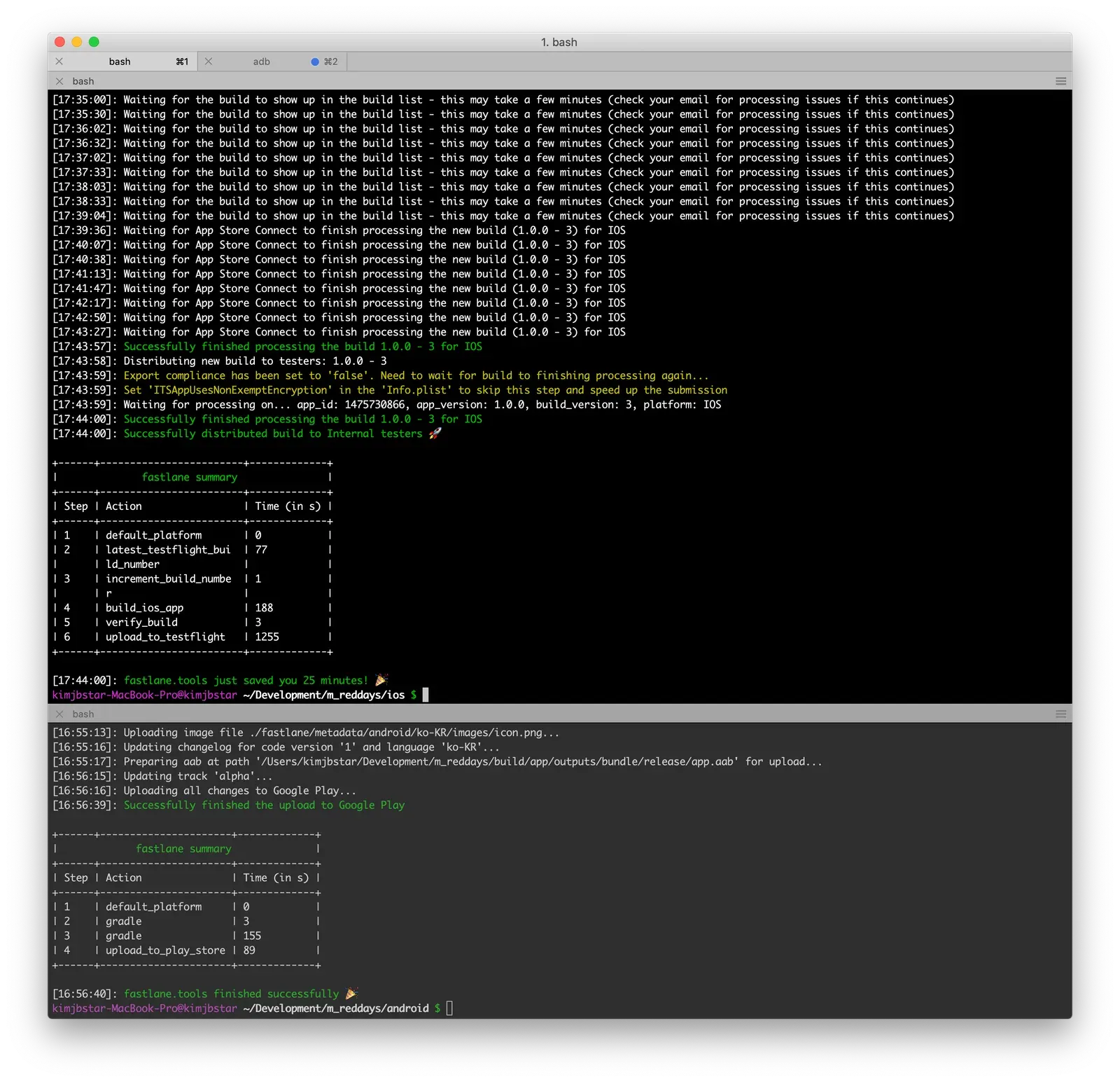1120x1082 pixels.
Task: Click the green fullscreen window button
Action: [x=94, y=42]
